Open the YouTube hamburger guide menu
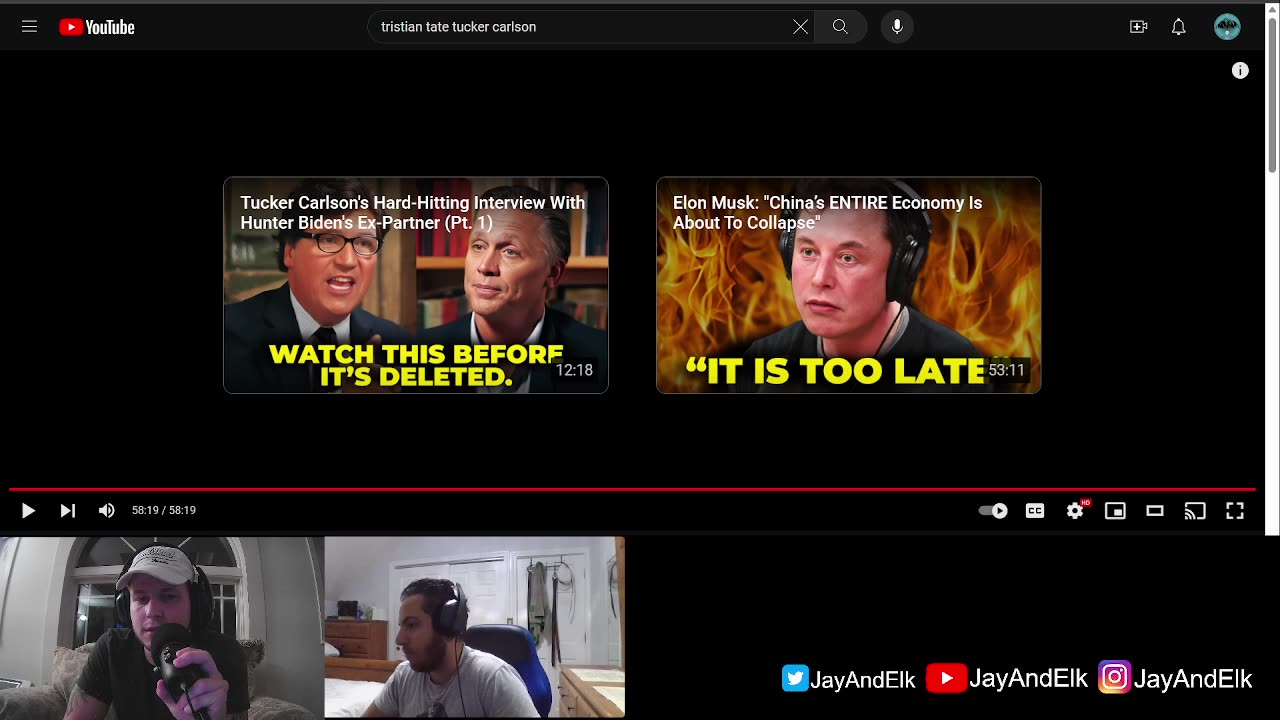 (29, 27)
